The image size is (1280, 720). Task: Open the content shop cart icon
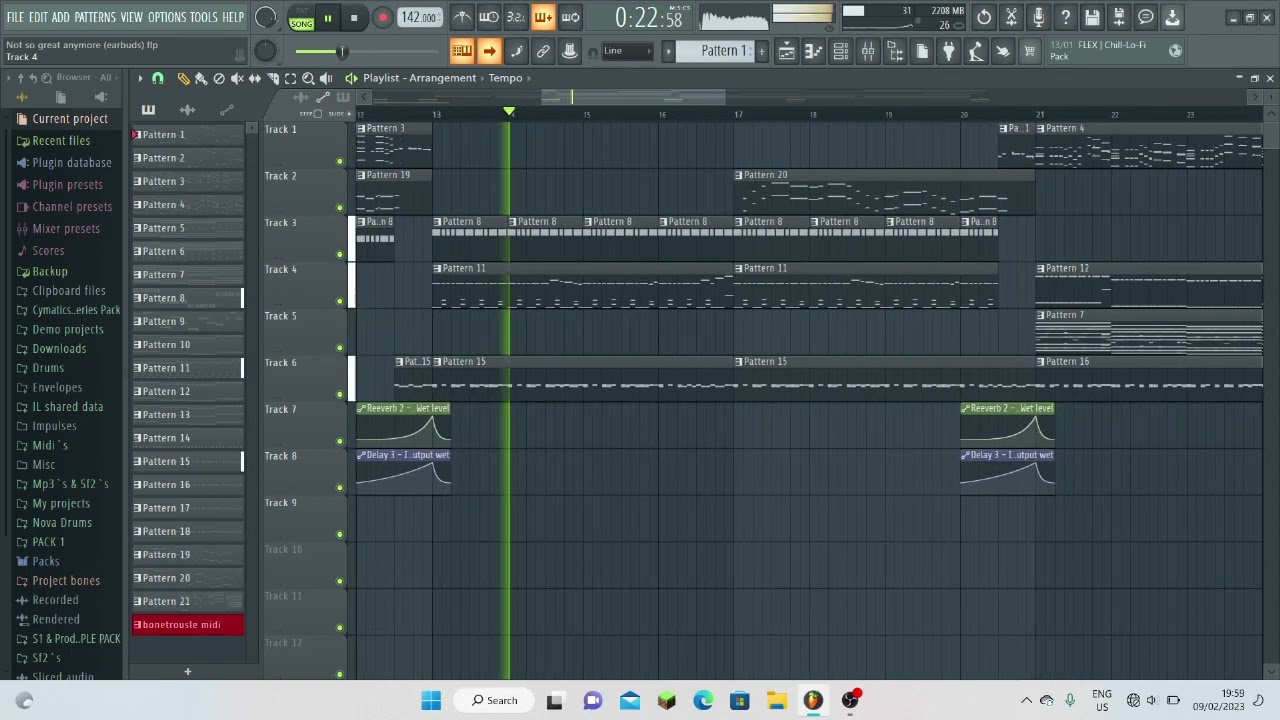tap(1030, 51)
